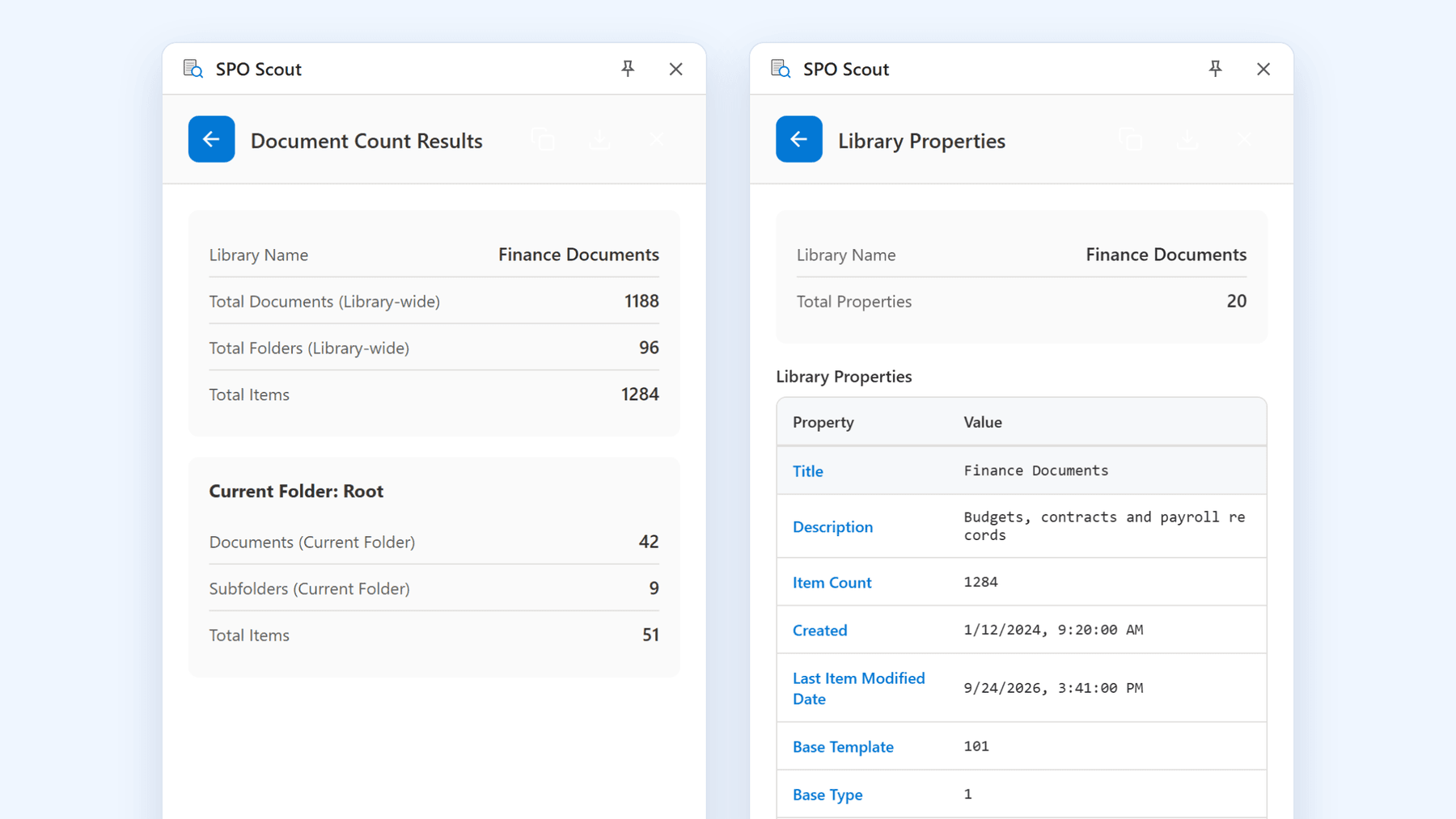
Task: Close the left SPO Scout panel
Action: point(676,69)
